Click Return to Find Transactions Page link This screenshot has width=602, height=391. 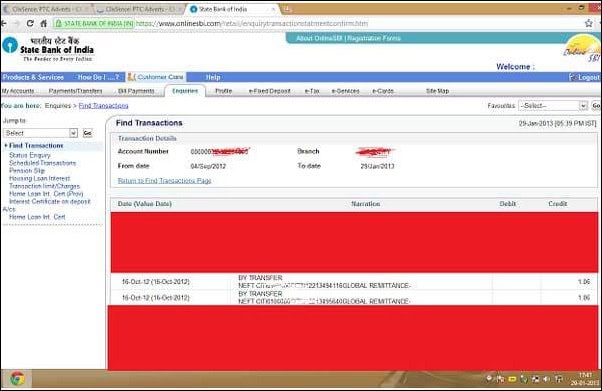pyautogui.click(x=164, y=181)
